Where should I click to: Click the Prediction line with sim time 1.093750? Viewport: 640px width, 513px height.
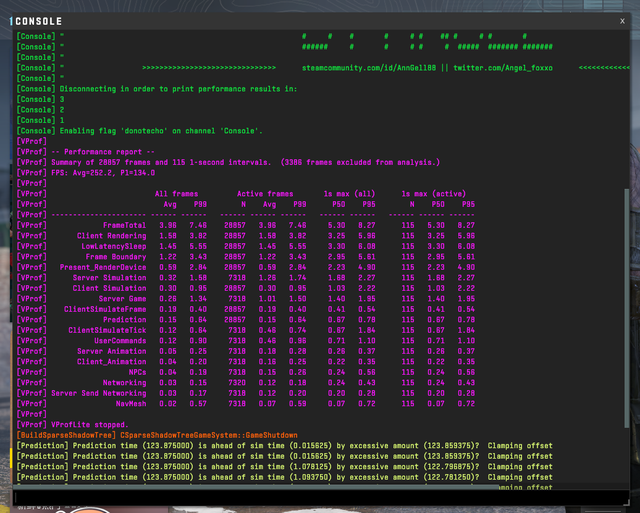(284, 477)
